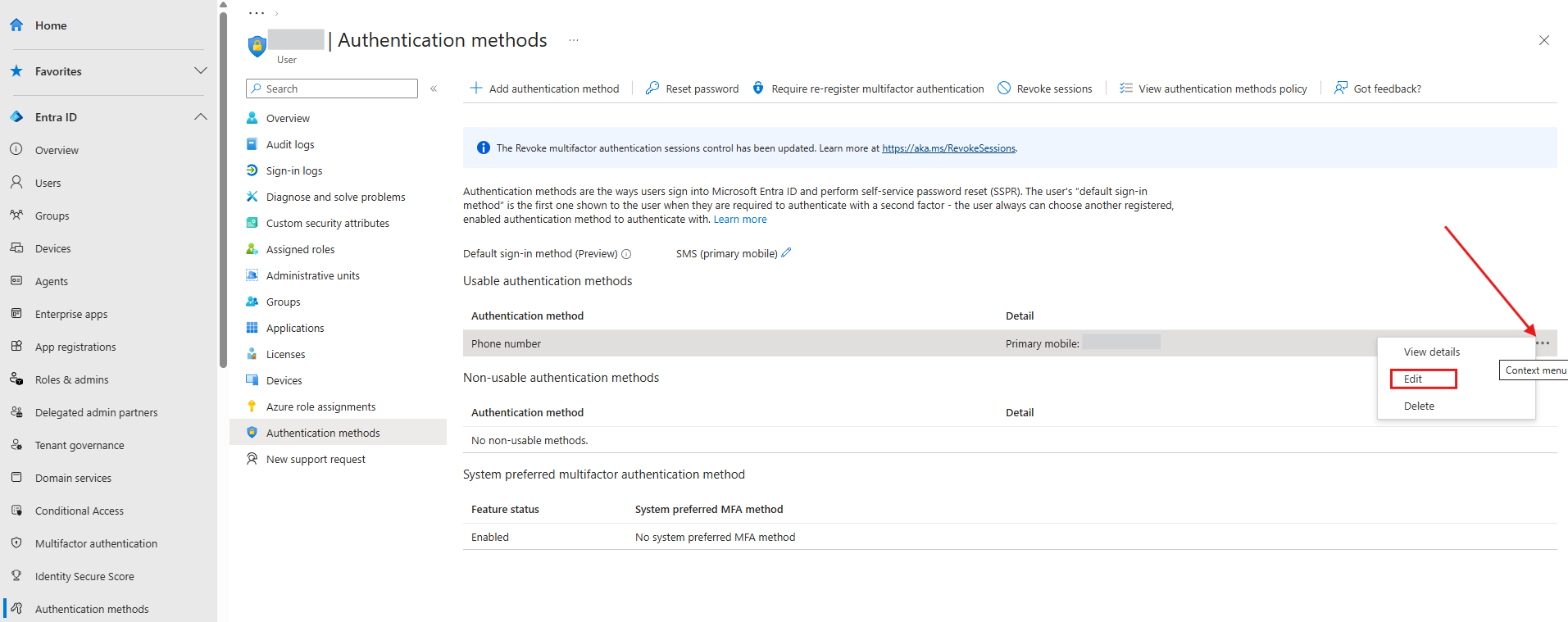Close the Authentication methods blade

(1544, 40)
